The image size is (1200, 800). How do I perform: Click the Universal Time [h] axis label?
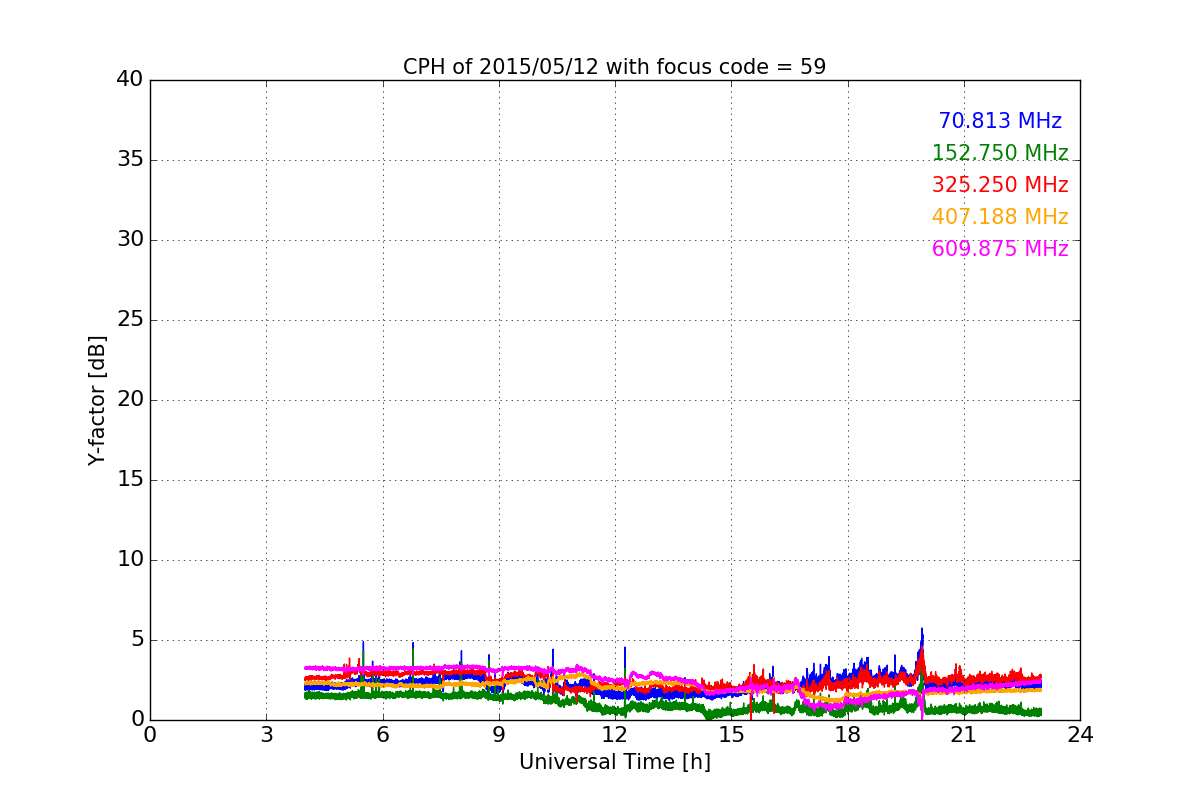pyautogui.click(x=614, y=762)
